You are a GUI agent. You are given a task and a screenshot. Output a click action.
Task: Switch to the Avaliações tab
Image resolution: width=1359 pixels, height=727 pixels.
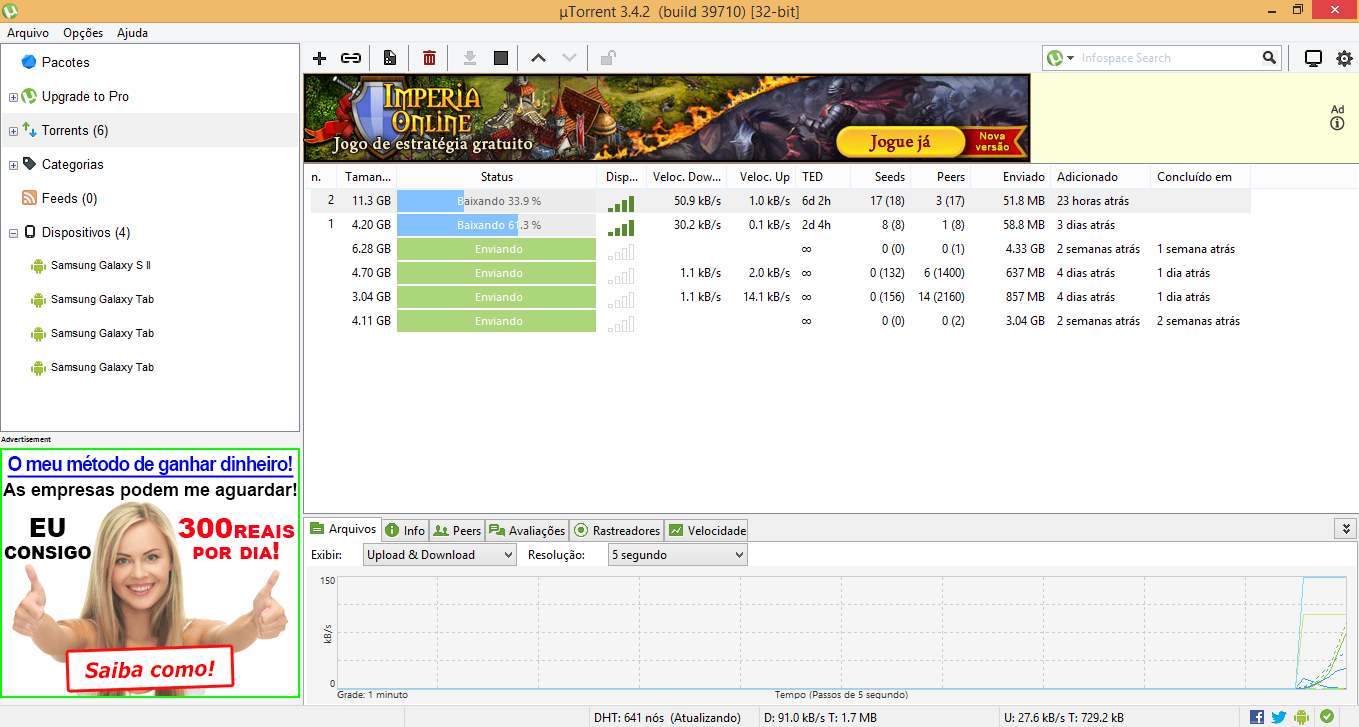tap(527, 530)
